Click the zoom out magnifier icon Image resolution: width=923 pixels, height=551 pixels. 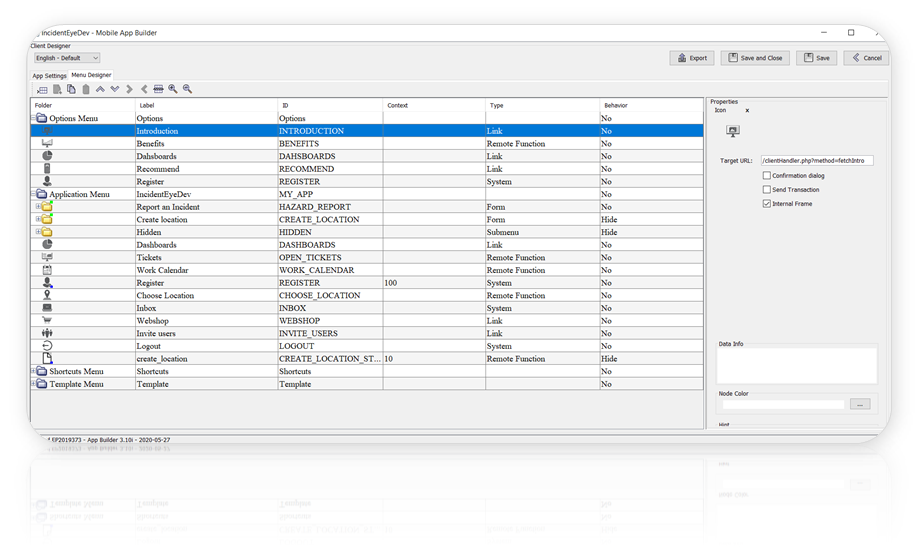coord(187,89)
